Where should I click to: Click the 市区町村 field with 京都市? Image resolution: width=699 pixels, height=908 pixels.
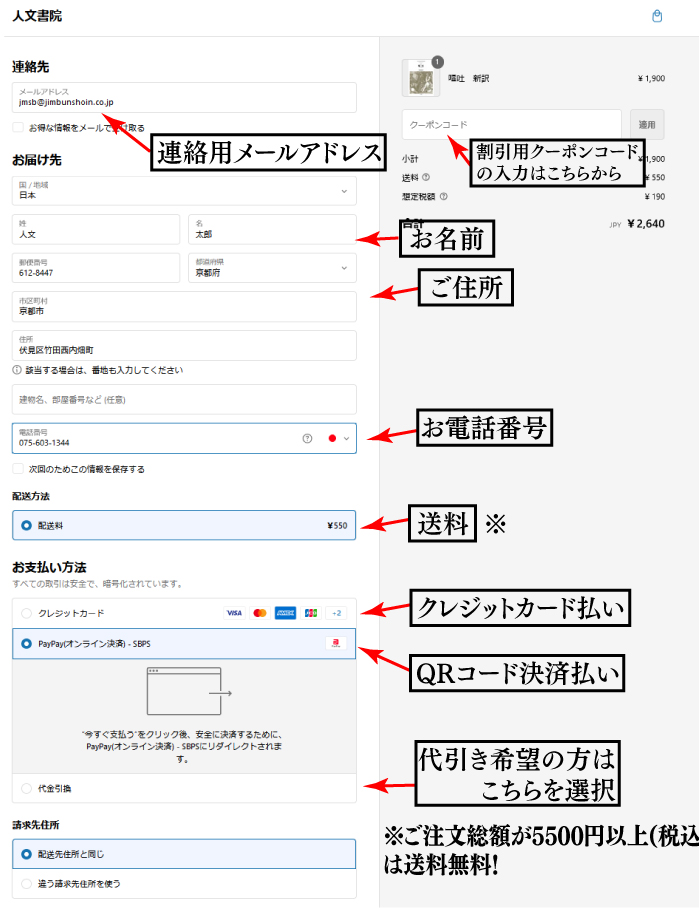pos(184,306)
